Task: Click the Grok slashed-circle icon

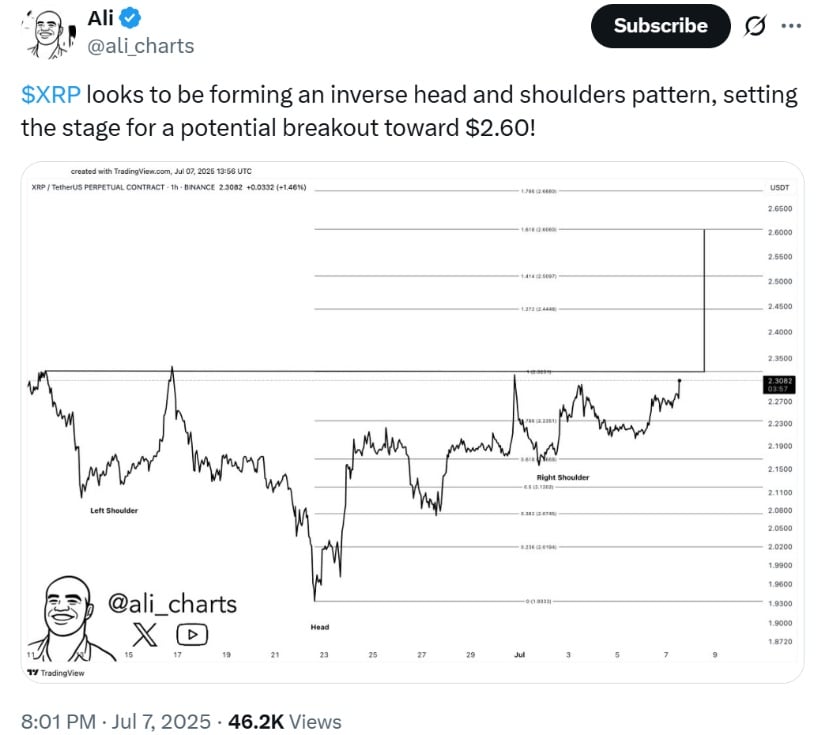Action: (754, 26)
